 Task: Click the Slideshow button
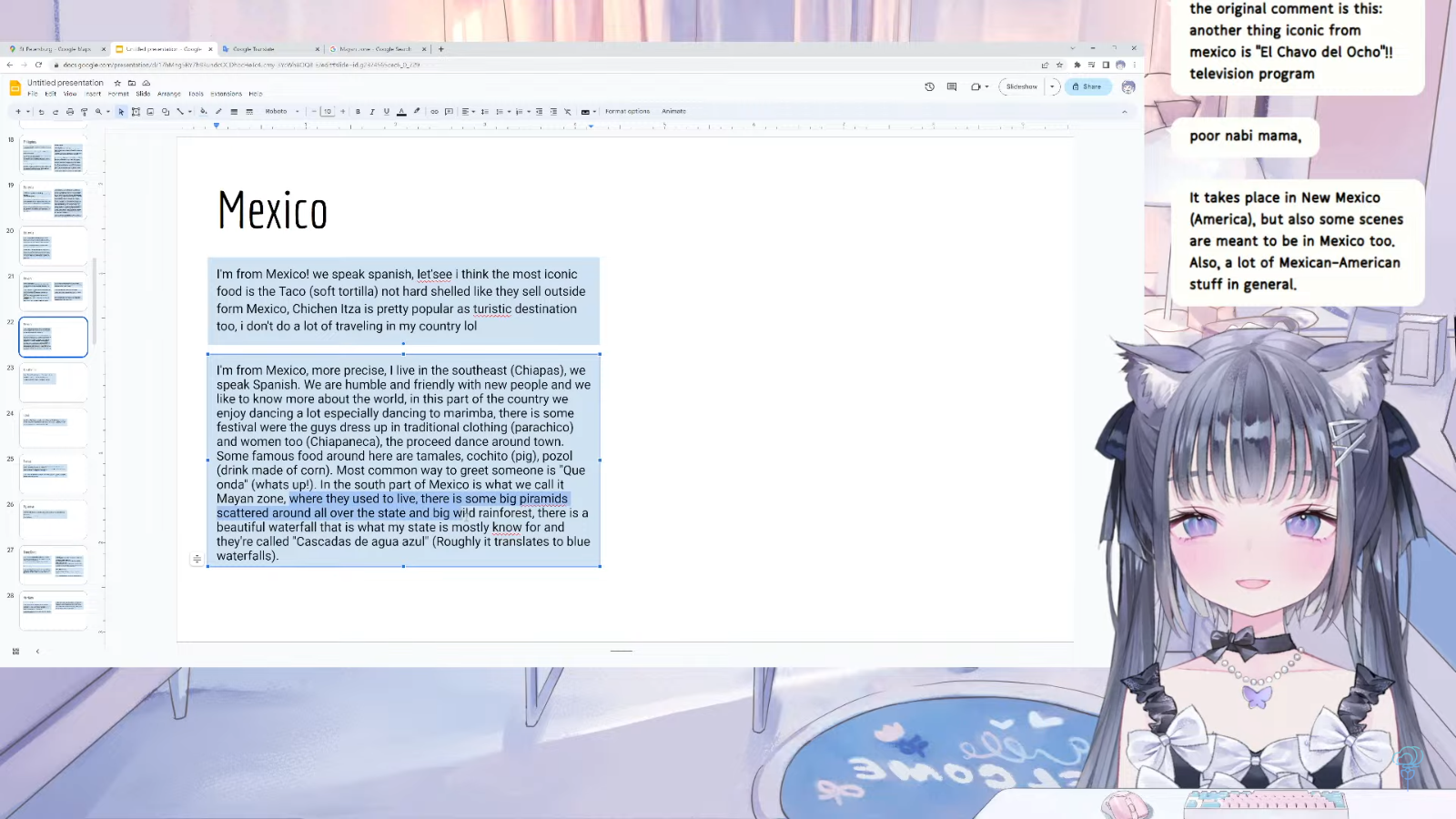(1021, 86)
